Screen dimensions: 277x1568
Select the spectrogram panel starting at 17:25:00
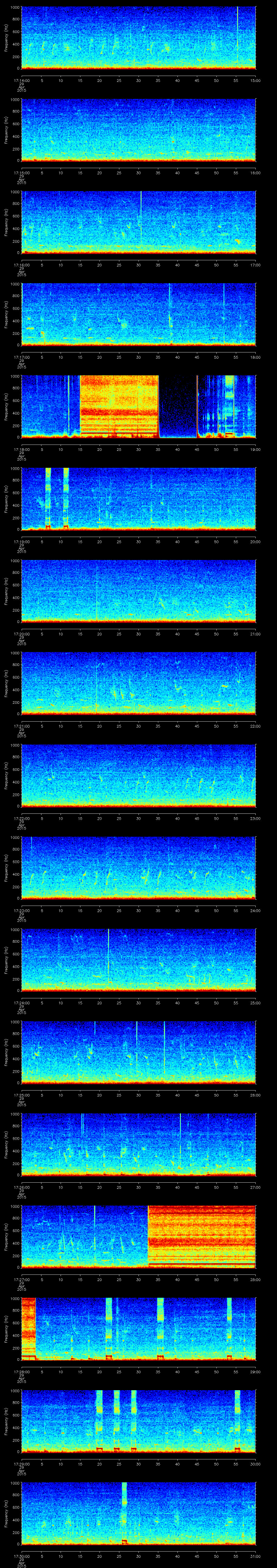click(x=139, y=1052)
